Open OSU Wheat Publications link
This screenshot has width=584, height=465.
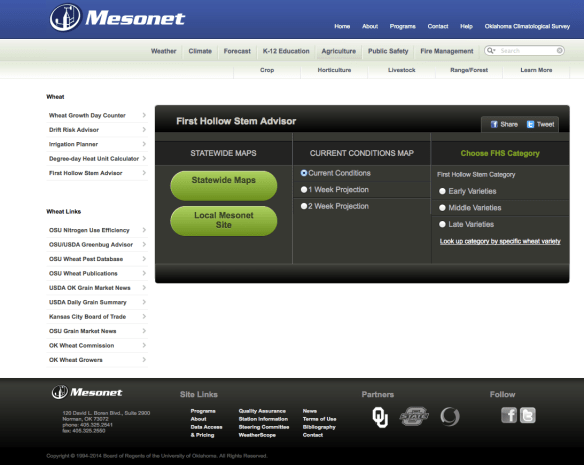click(83, 273)
